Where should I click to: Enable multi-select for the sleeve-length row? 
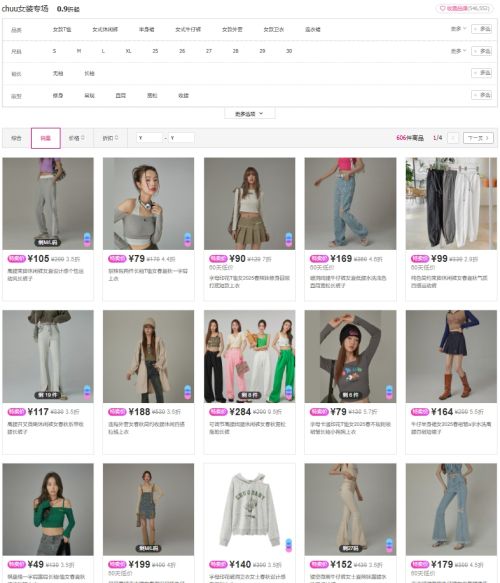(x=482, y=73)
